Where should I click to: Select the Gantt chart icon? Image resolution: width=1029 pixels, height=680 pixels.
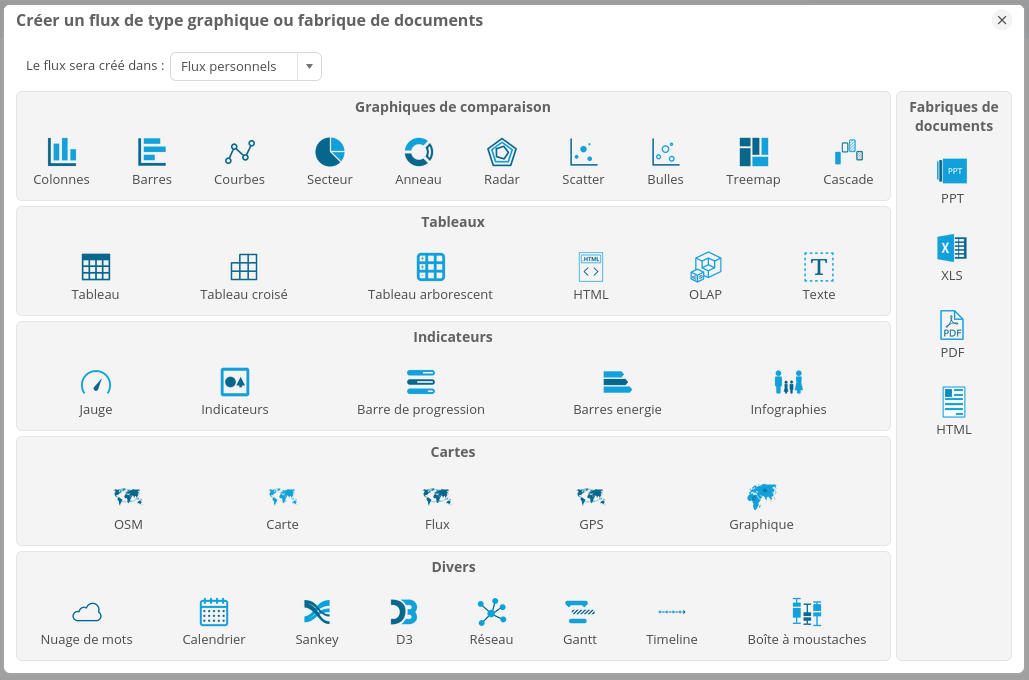(579, 611)
